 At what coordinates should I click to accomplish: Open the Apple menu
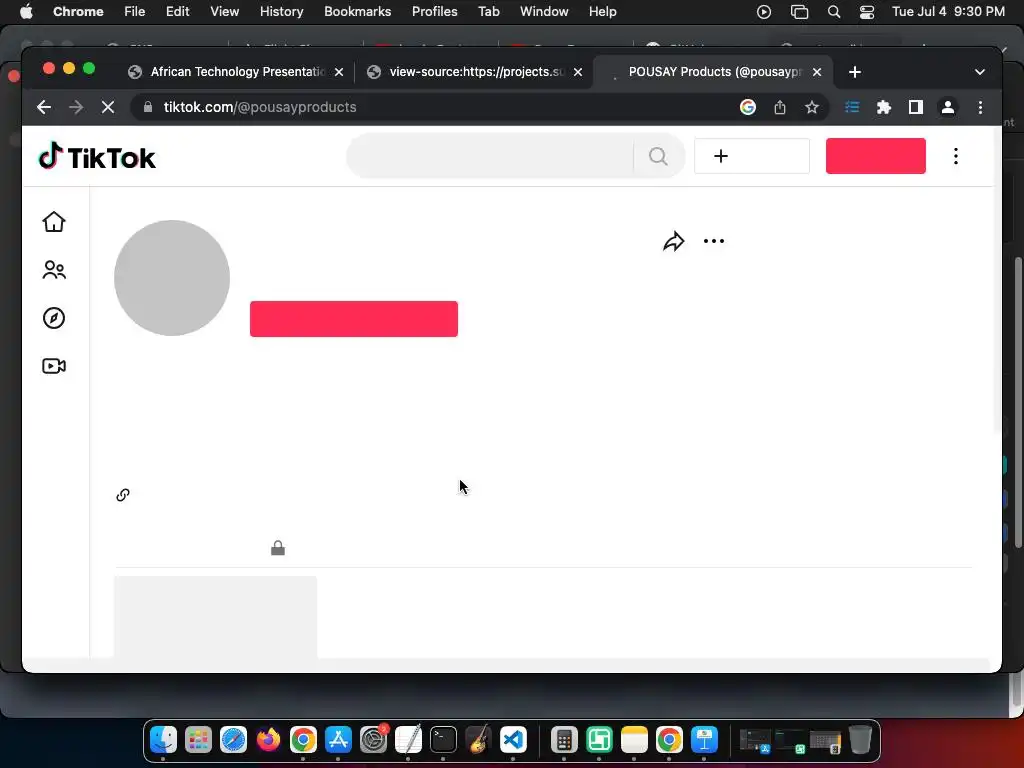(x=26, y=12)
